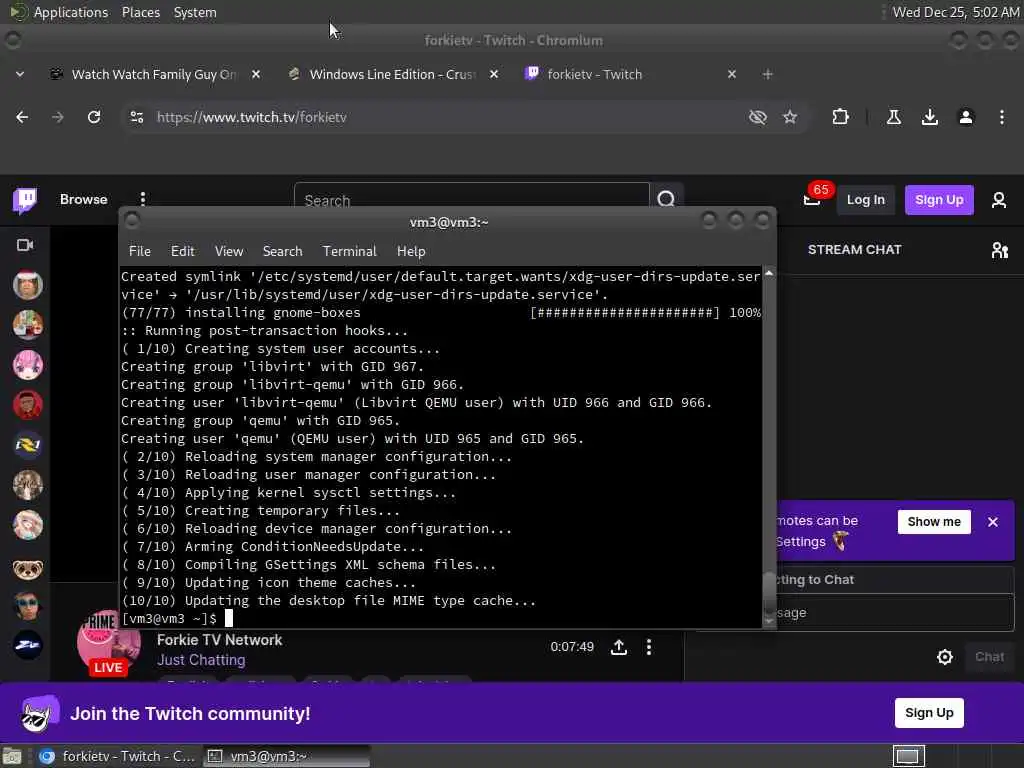
Task: Open the stream more options dots near timer
Action: pyautogui.click(x=648, y=647)
